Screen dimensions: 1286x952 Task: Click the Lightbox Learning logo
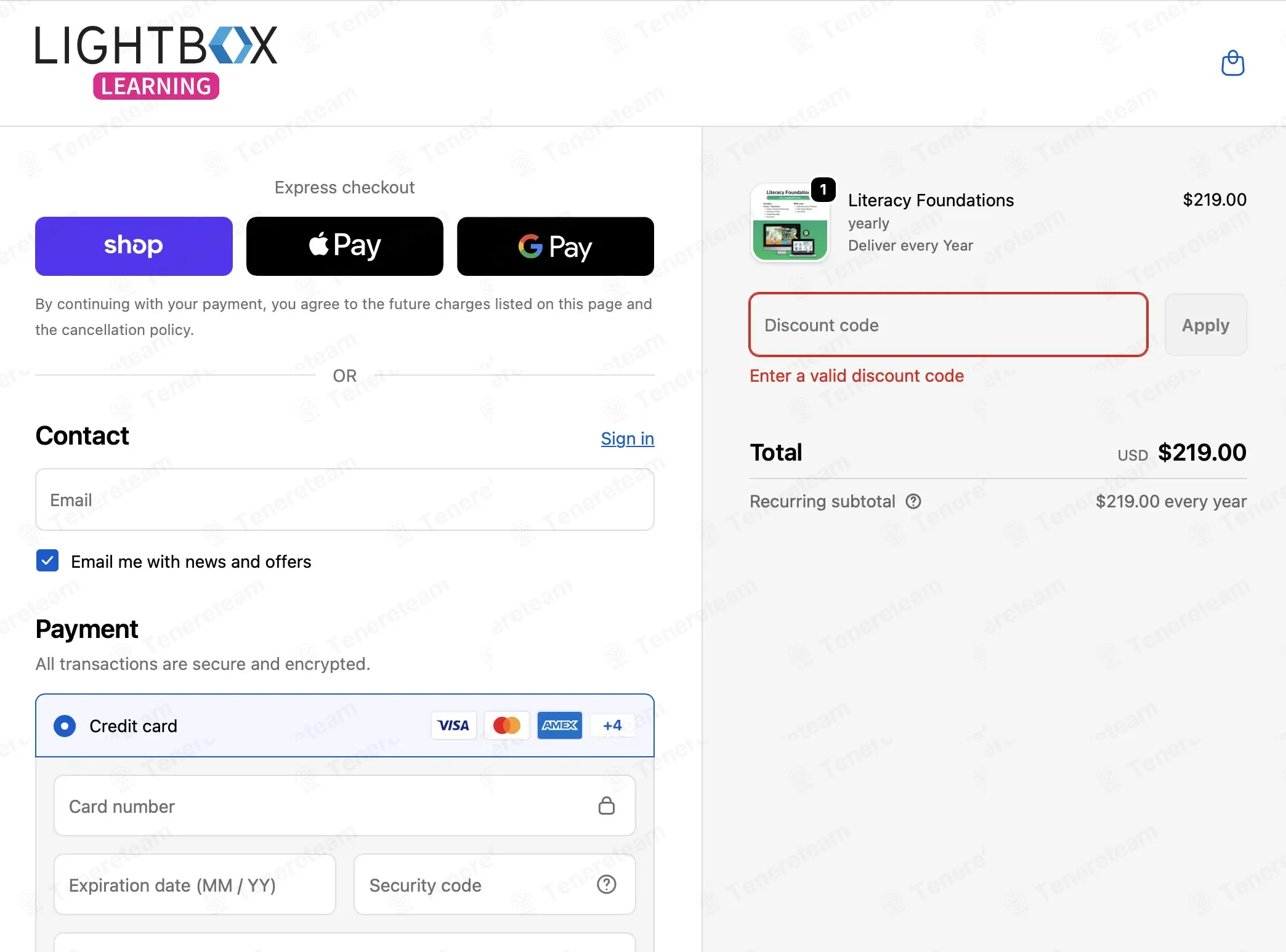[x=156, y=62]
